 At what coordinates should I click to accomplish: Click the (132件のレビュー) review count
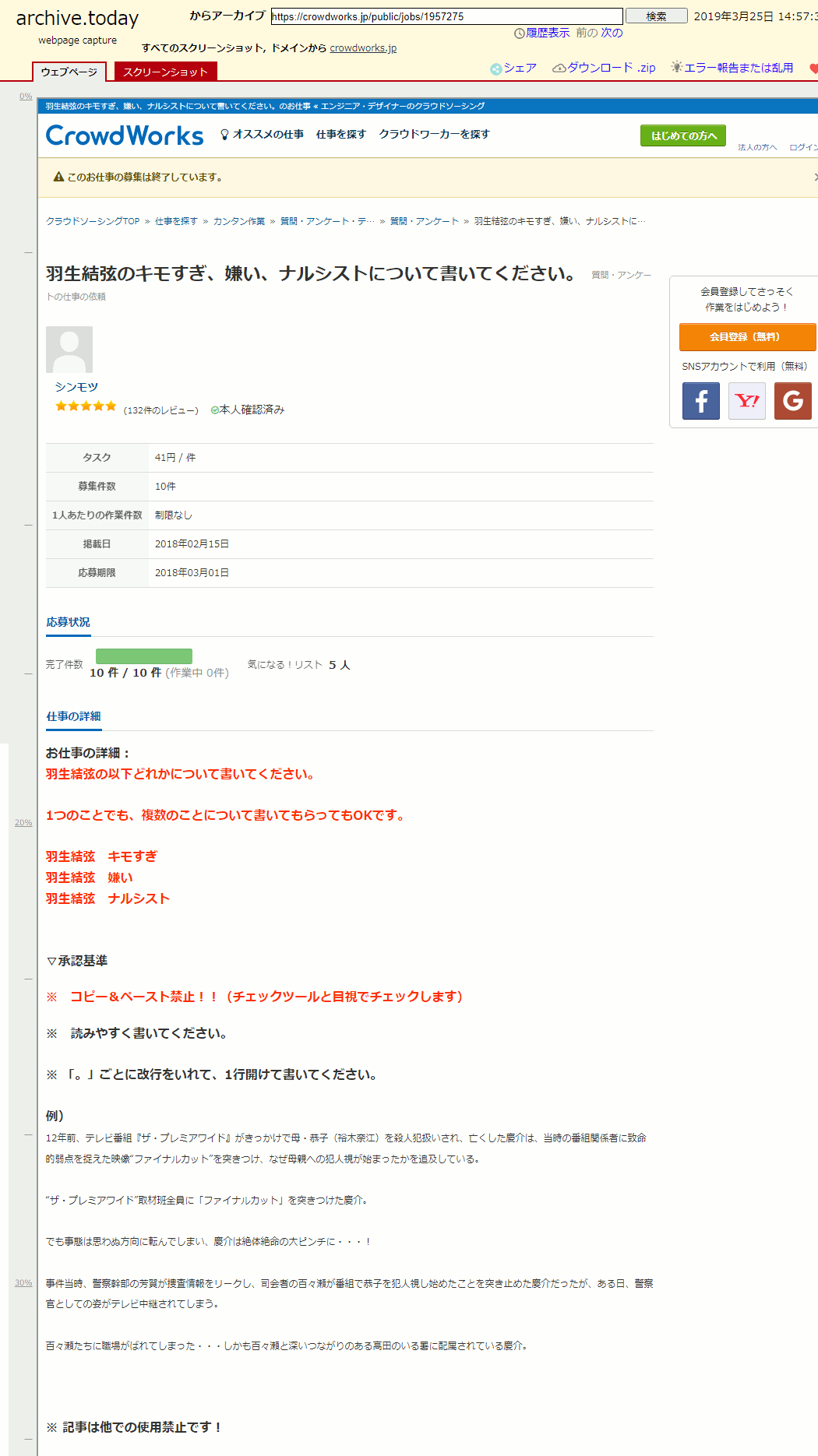[x=161, y=410]
